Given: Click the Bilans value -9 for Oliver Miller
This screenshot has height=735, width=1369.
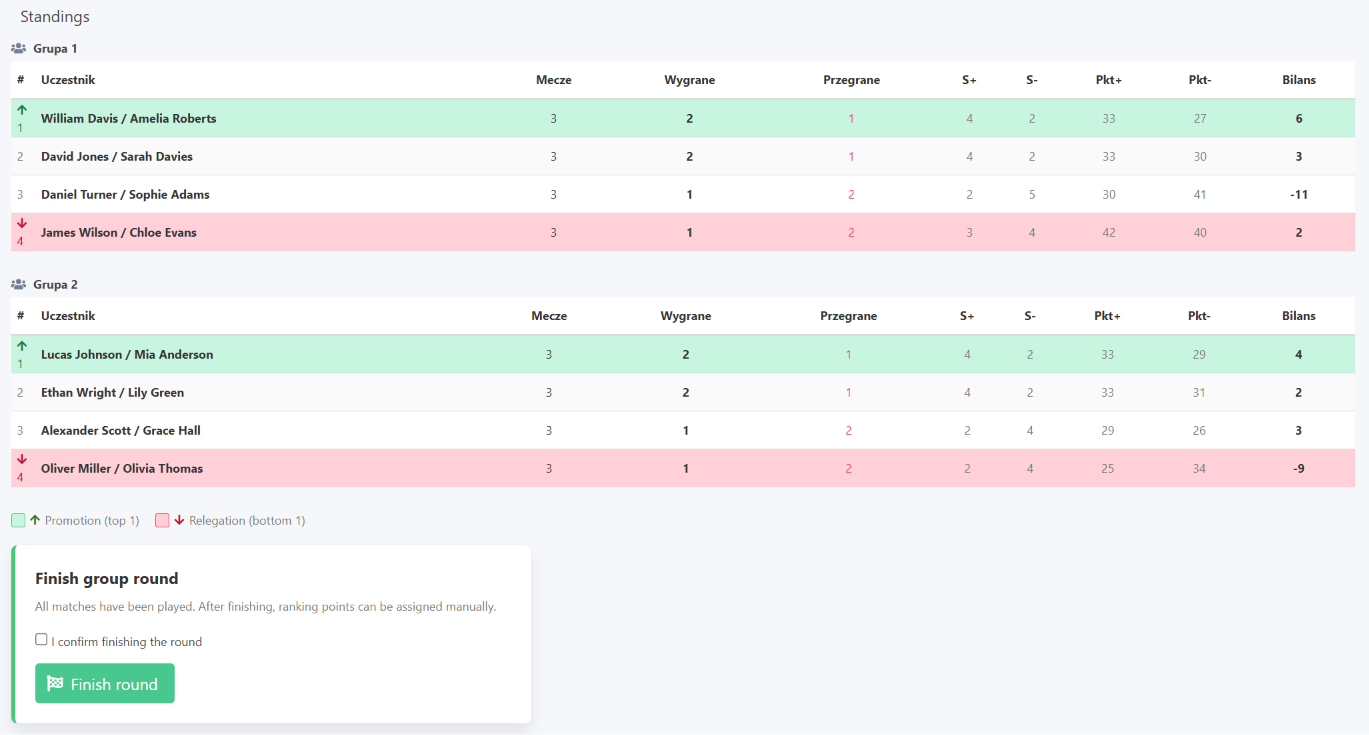Looking at the screenshot, I should [1299, 468].
